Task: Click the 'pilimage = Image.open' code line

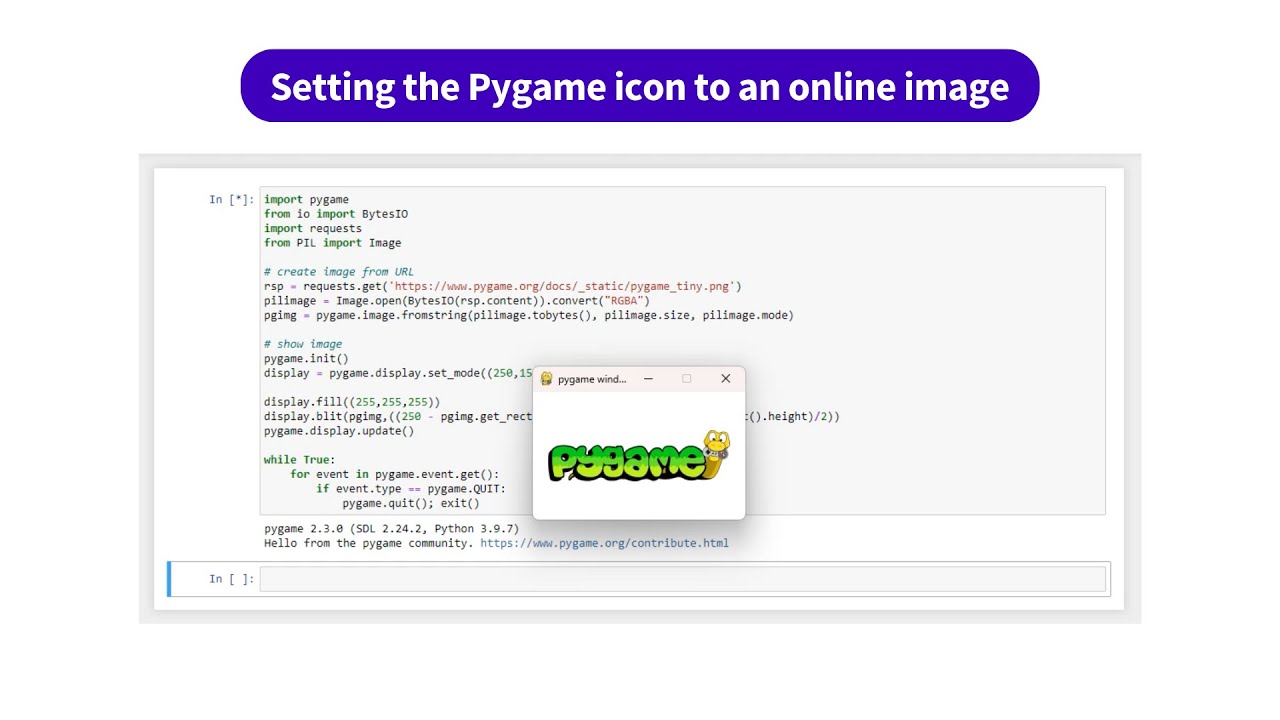Action: [457, 300]
